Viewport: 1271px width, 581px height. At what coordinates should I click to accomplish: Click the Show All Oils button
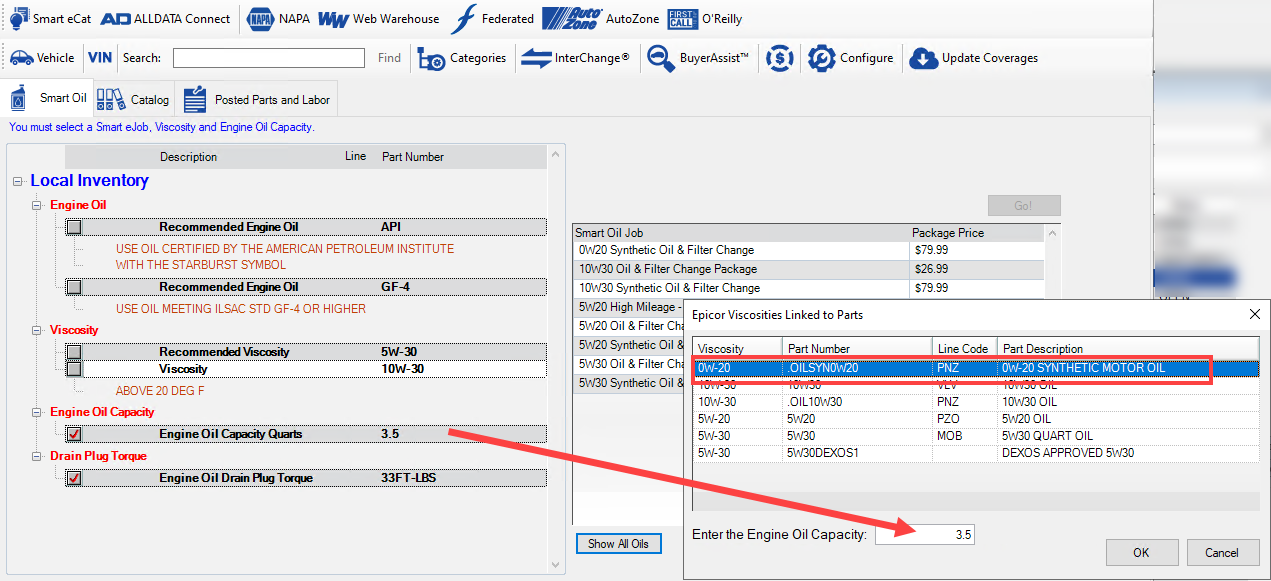618,544
